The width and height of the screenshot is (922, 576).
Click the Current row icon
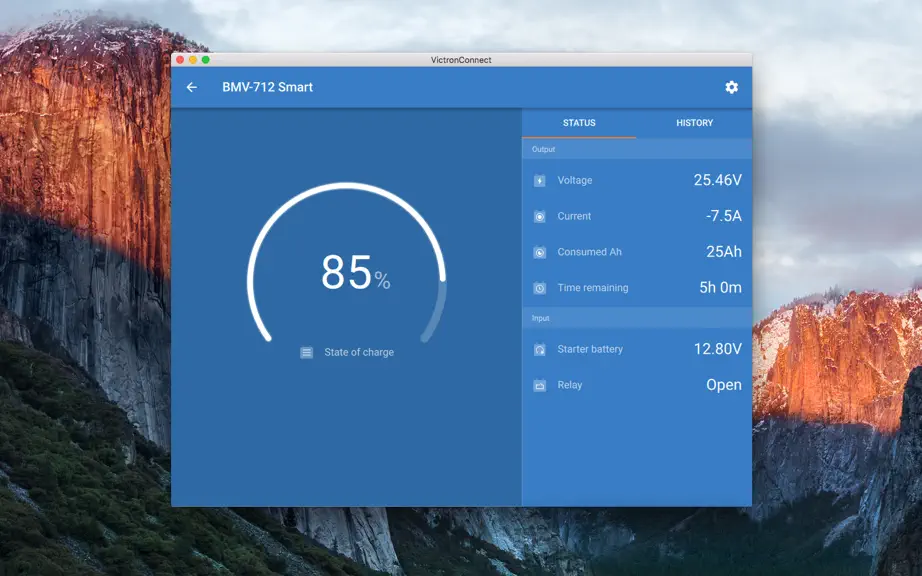[539, 216]
